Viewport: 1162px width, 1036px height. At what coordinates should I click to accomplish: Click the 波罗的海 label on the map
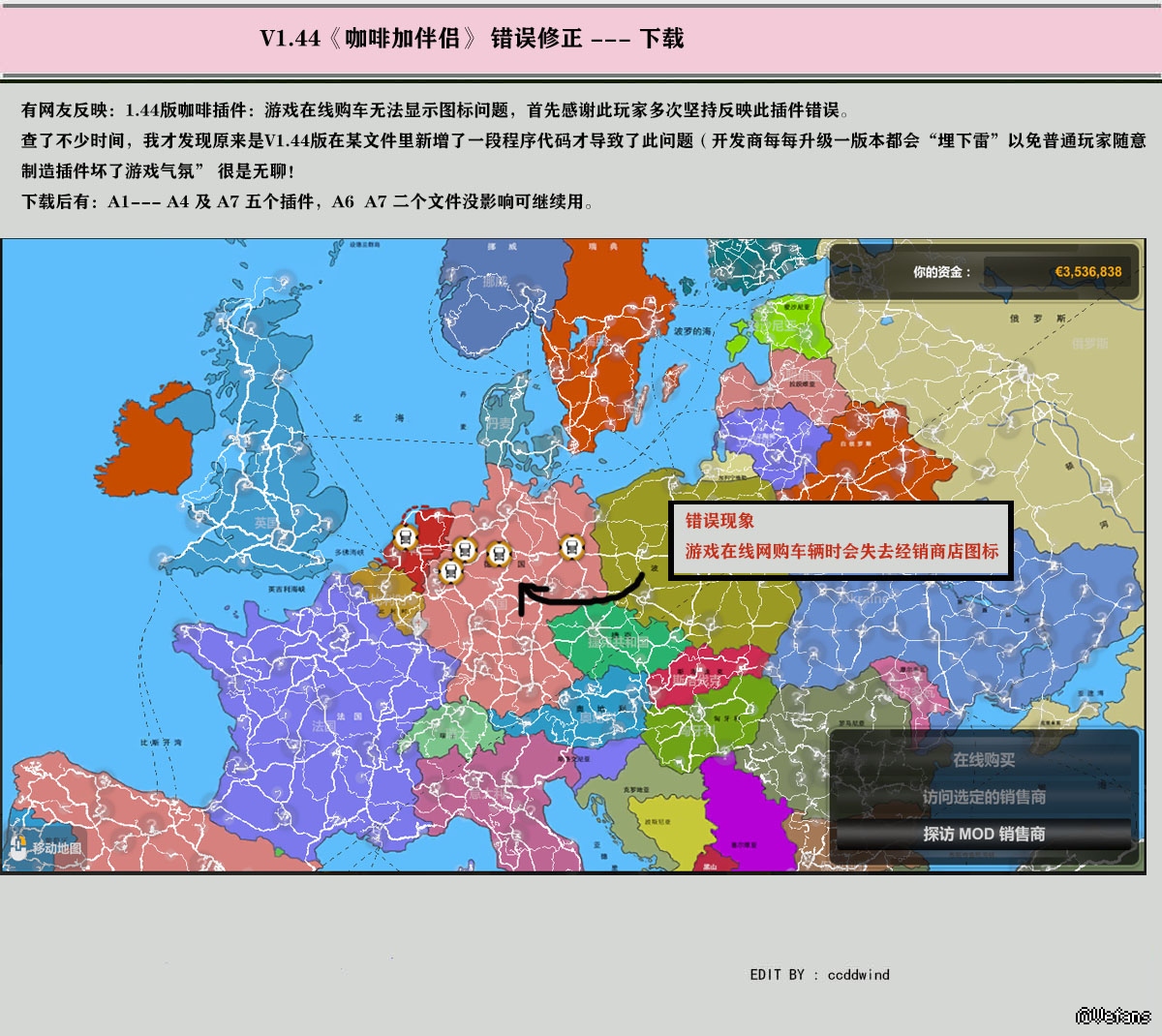(x=693, y=331)
